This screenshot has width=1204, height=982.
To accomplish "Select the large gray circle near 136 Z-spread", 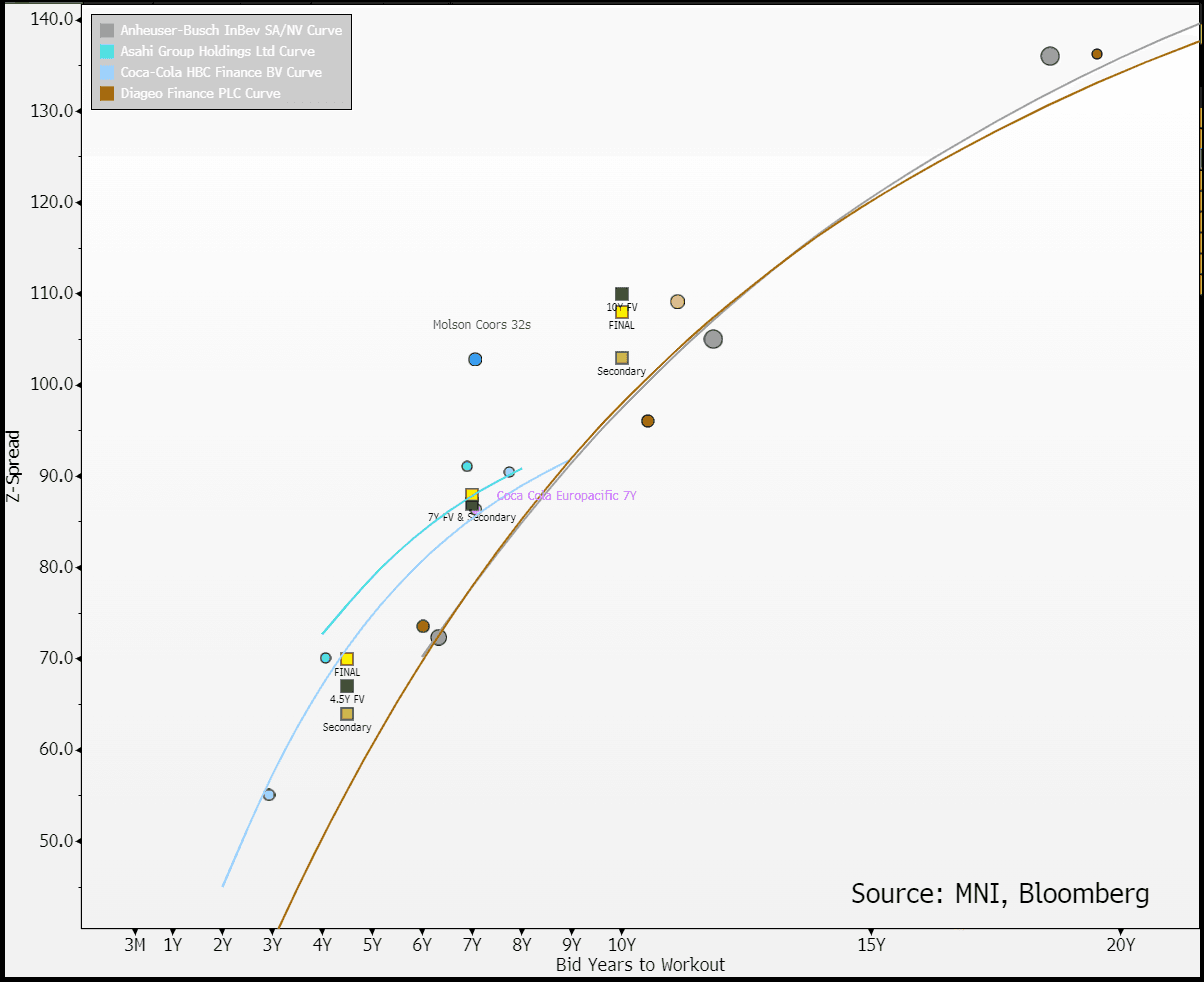I will [1049, 56].
